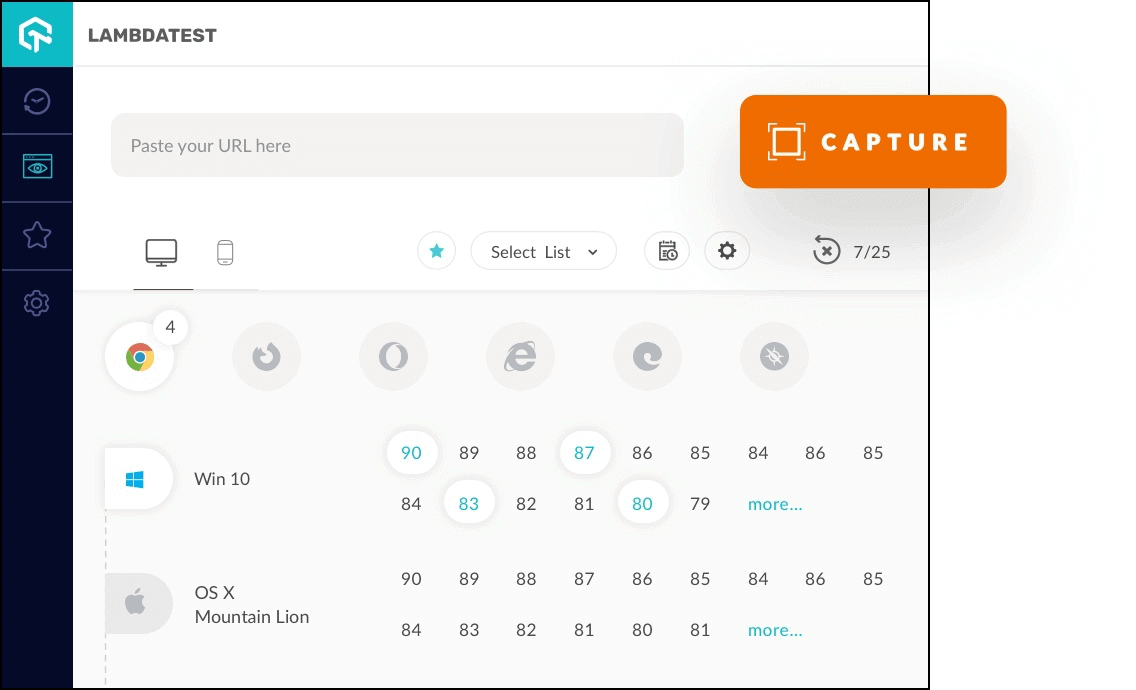This screenshot has width=1136, height=690.
Task: Open sidebar settings with the gear icon
Action: point(36,303)
